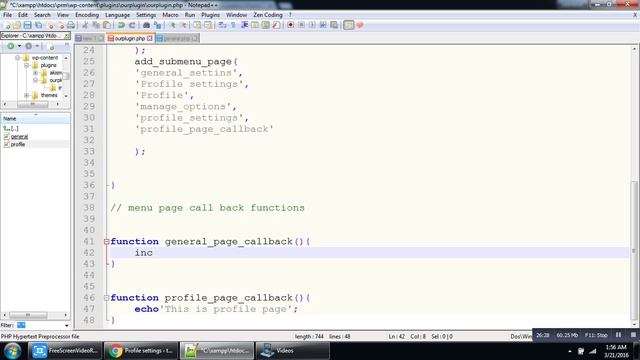The image size is (640, 360).
Task: Switch to the general.php tab
Action: point(177,38)
